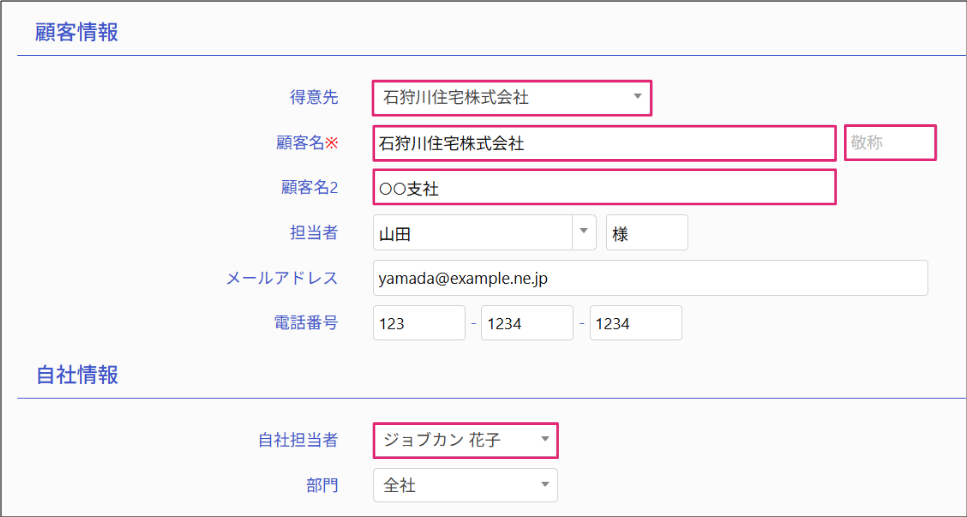Click the 顧客情報 section heading
This screenshot has height=517, width=967.
pos(77,31)
